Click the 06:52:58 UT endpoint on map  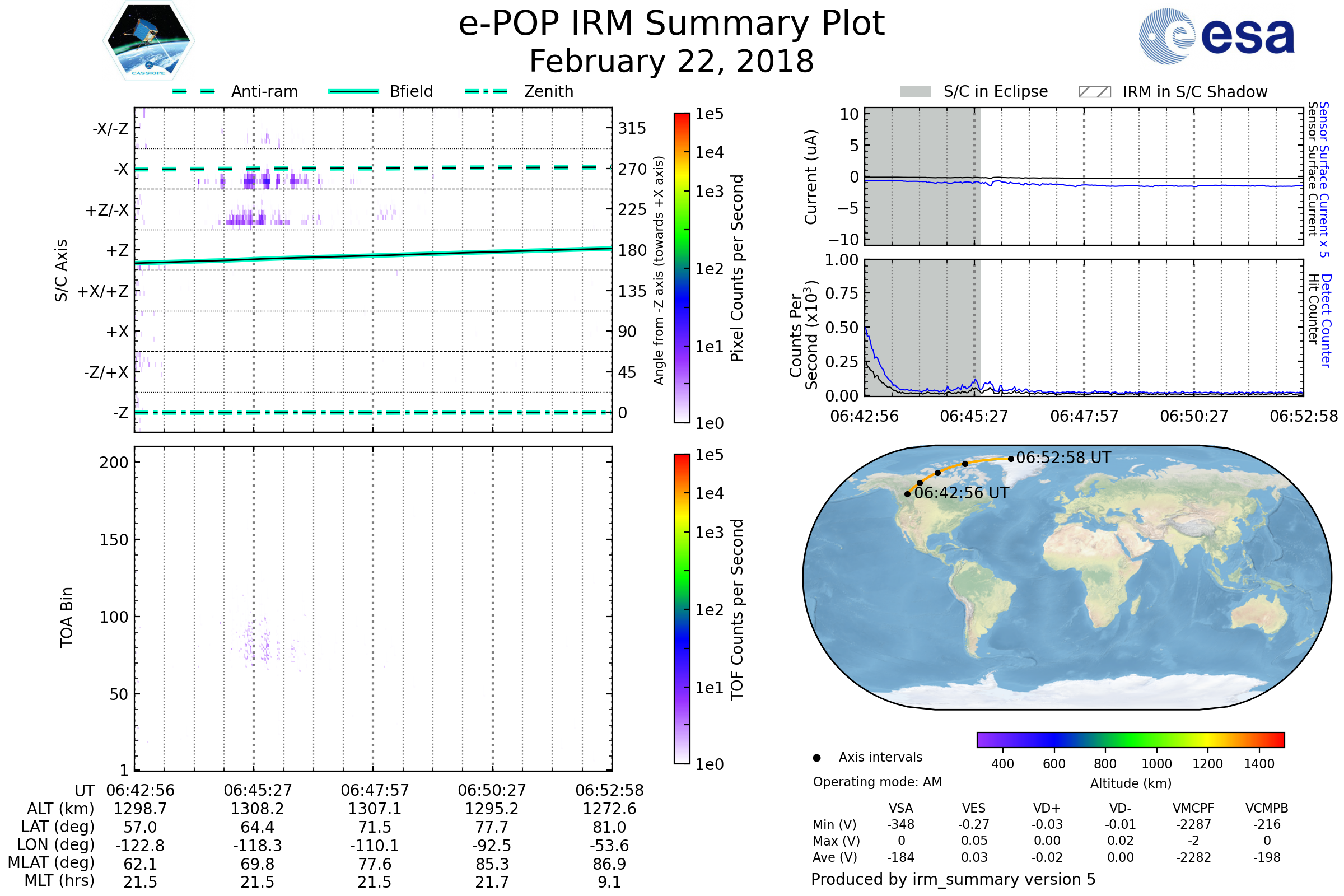pyautogui.click(x=1011, y=459)
